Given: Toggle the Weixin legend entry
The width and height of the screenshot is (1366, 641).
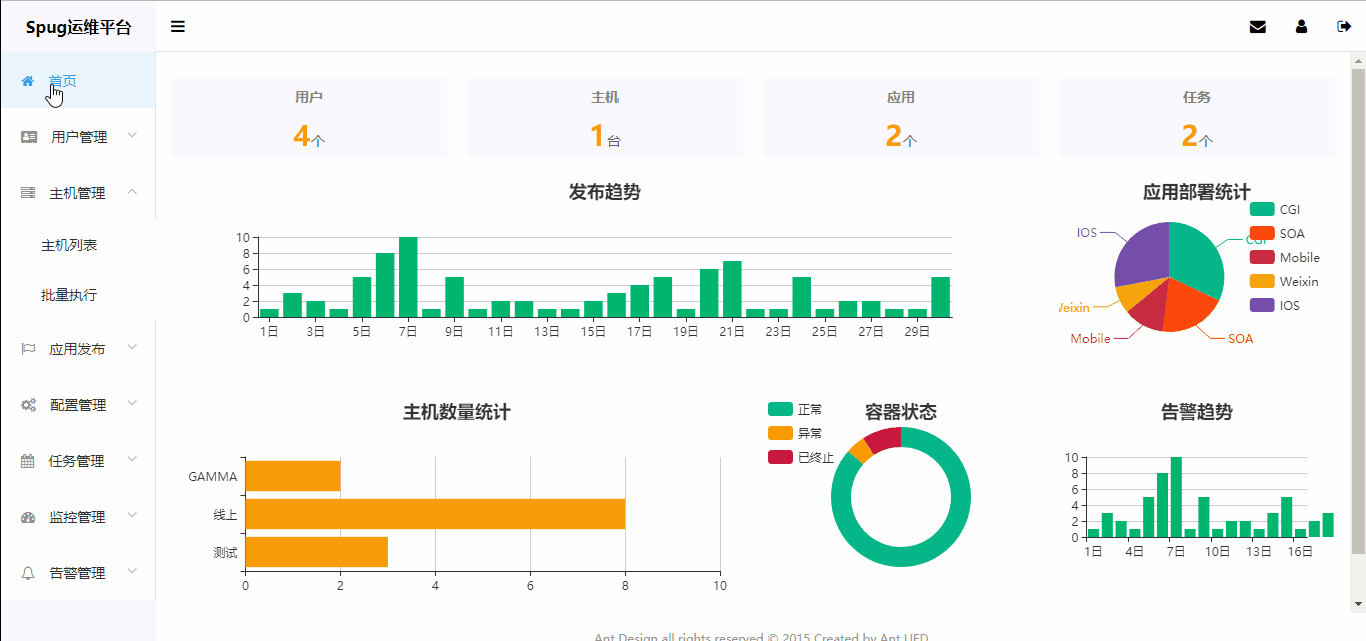Looking at the screenshot, I should pos(1284,281).
